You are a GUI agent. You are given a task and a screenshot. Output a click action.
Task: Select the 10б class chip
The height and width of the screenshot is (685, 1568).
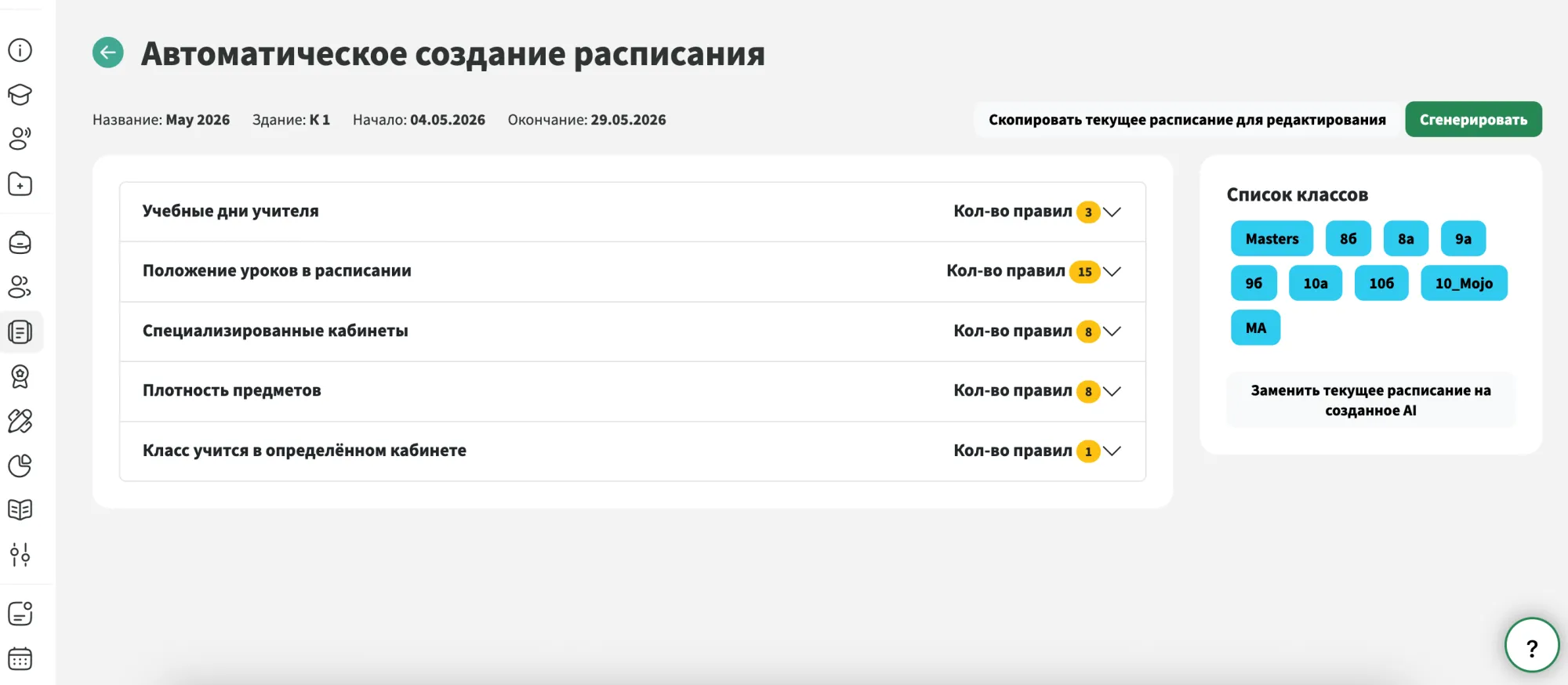pos(1381,283)
